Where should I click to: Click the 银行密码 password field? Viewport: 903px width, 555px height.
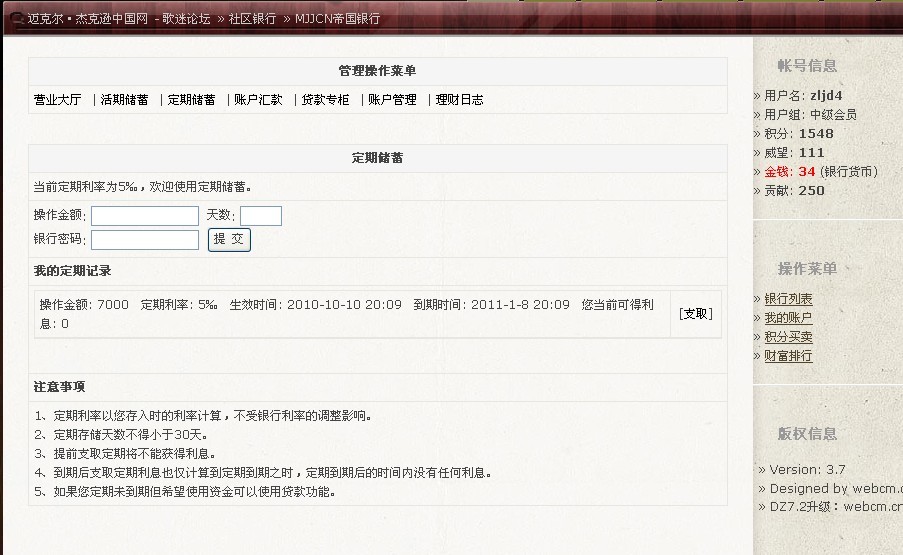pos(145,240)
